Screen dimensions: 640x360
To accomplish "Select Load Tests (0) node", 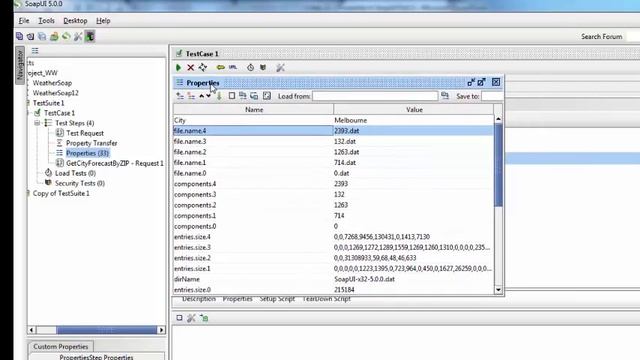I will [x=75, y=173].
